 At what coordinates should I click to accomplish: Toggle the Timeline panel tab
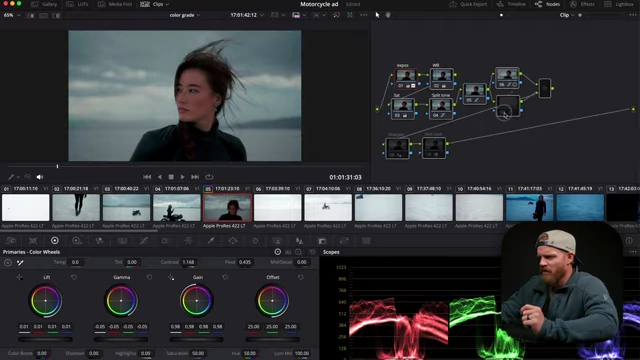tap(511, 4)
